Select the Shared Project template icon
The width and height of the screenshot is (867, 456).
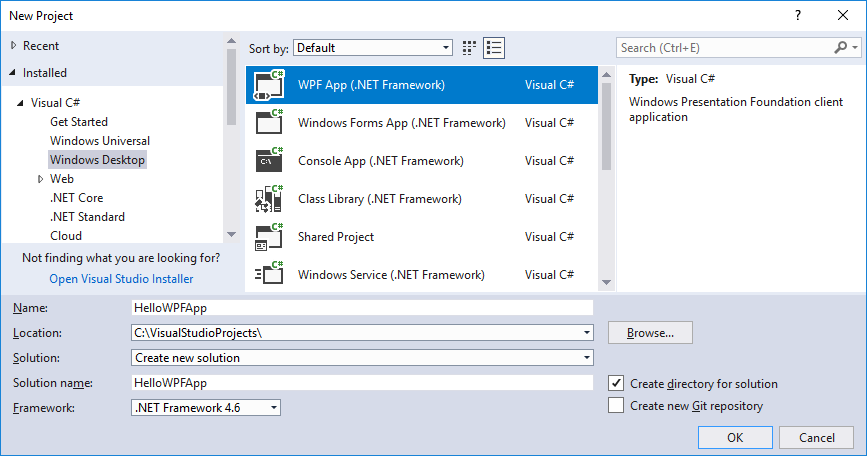coord(270,237)
